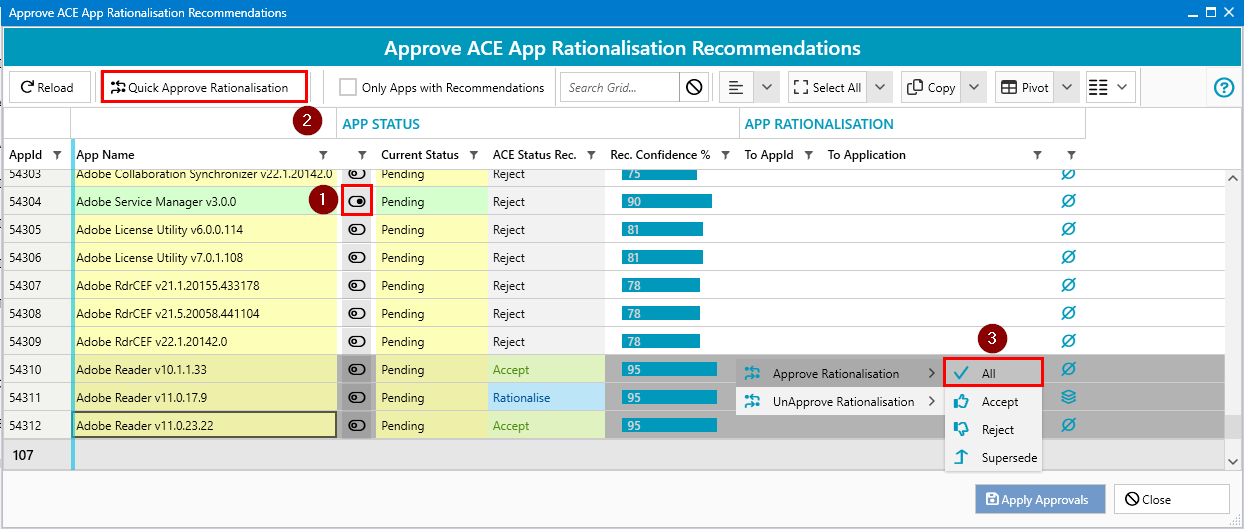
Task: Toggle approval switch for Adobe RdrCEF v22.1.20142.0
Action: (x=357, y=342)
